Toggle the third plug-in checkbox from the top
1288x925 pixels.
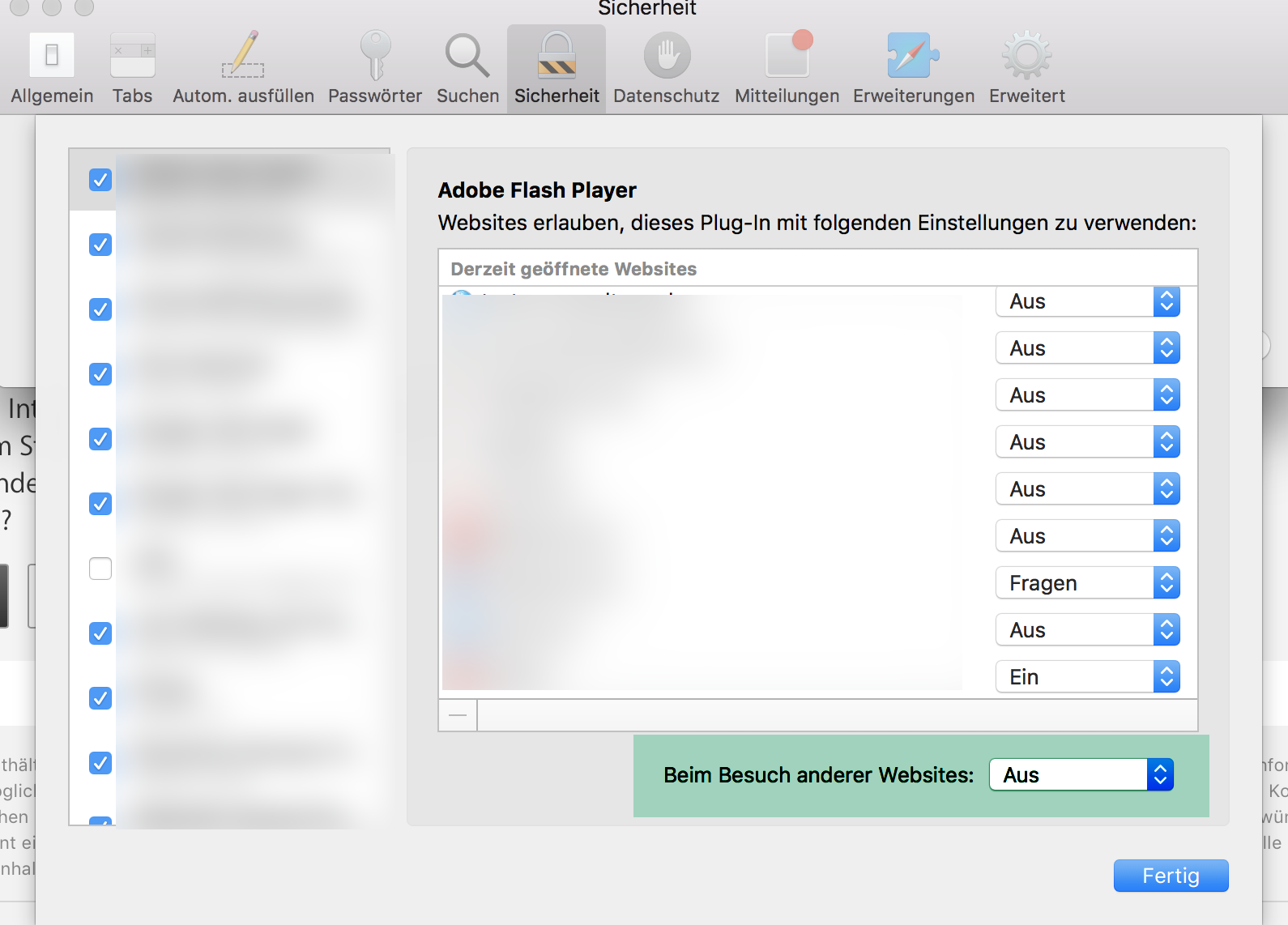[100, 309]
